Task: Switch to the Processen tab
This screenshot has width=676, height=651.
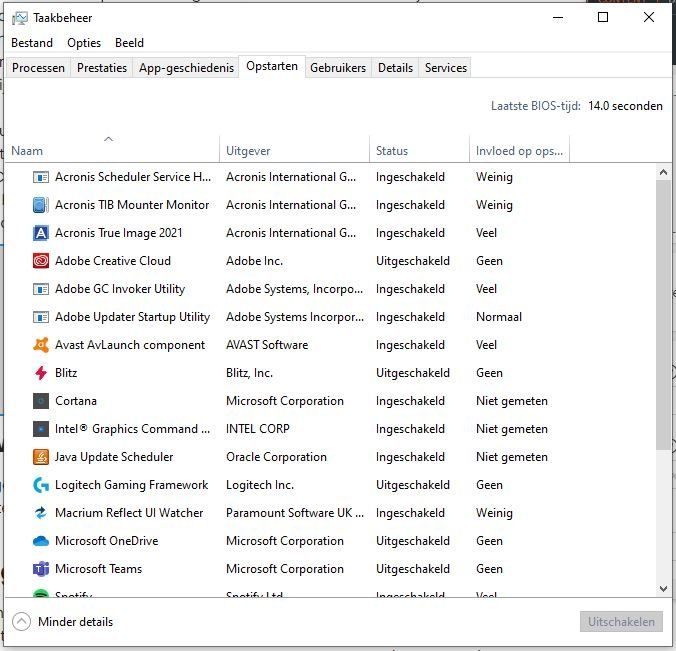Action: pyautogui.click(x=38, y=68)
